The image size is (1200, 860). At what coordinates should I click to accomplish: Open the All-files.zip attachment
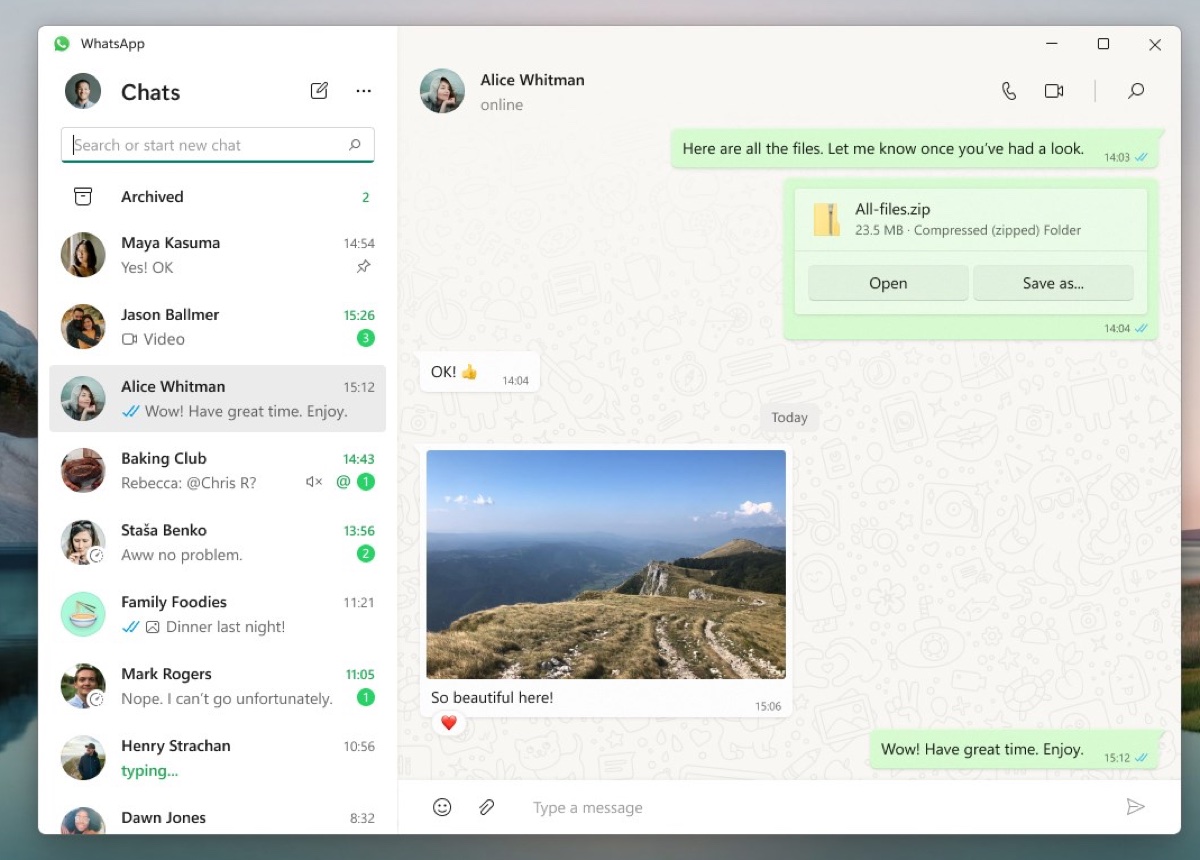point(887,282)
